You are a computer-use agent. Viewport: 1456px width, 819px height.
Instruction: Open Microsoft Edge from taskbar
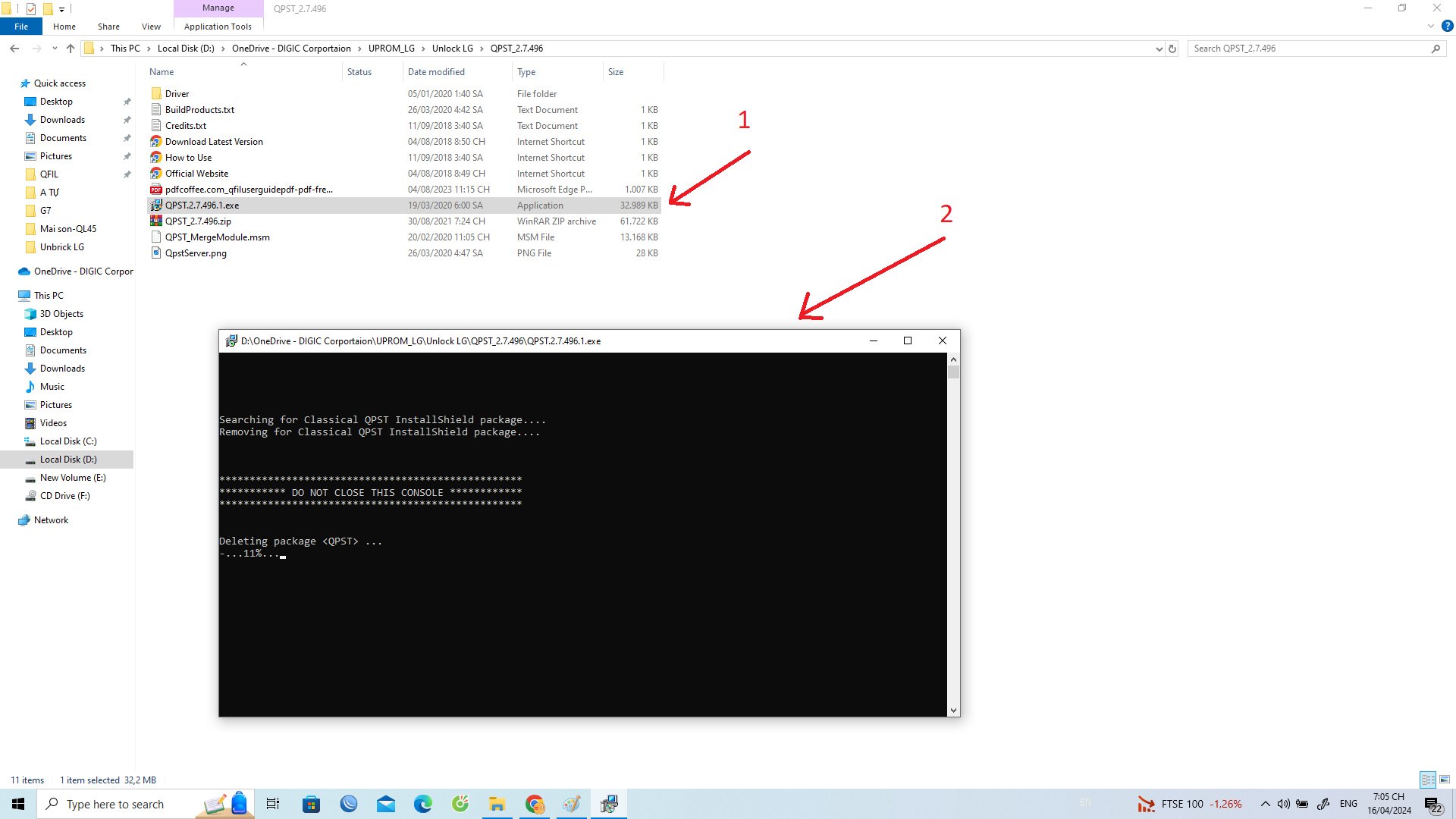pyautogui.click(x=422, y=804)
